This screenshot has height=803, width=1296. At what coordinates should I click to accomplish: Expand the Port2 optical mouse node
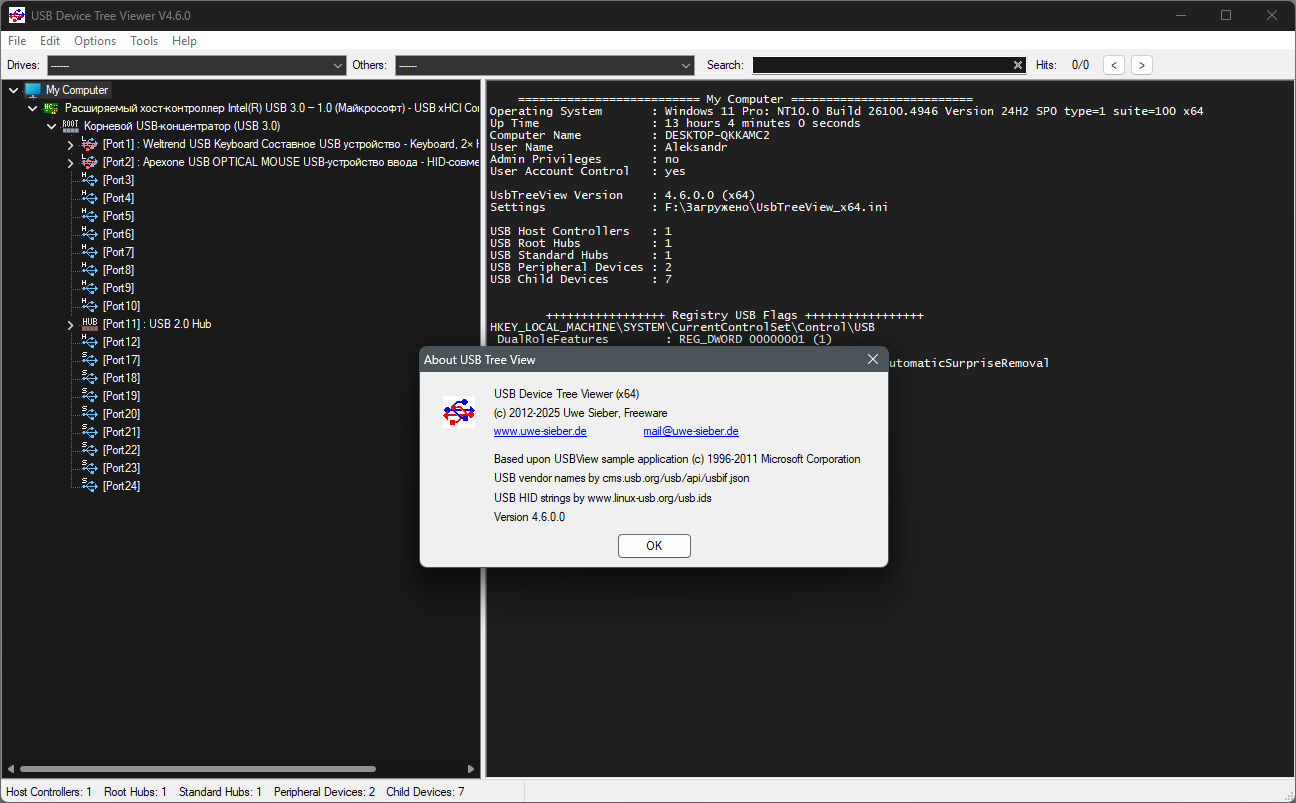[x=71, y=162]
